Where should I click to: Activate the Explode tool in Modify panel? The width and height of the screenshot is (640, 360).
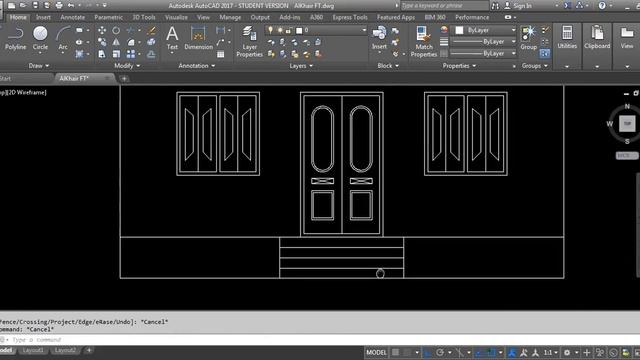151,42
